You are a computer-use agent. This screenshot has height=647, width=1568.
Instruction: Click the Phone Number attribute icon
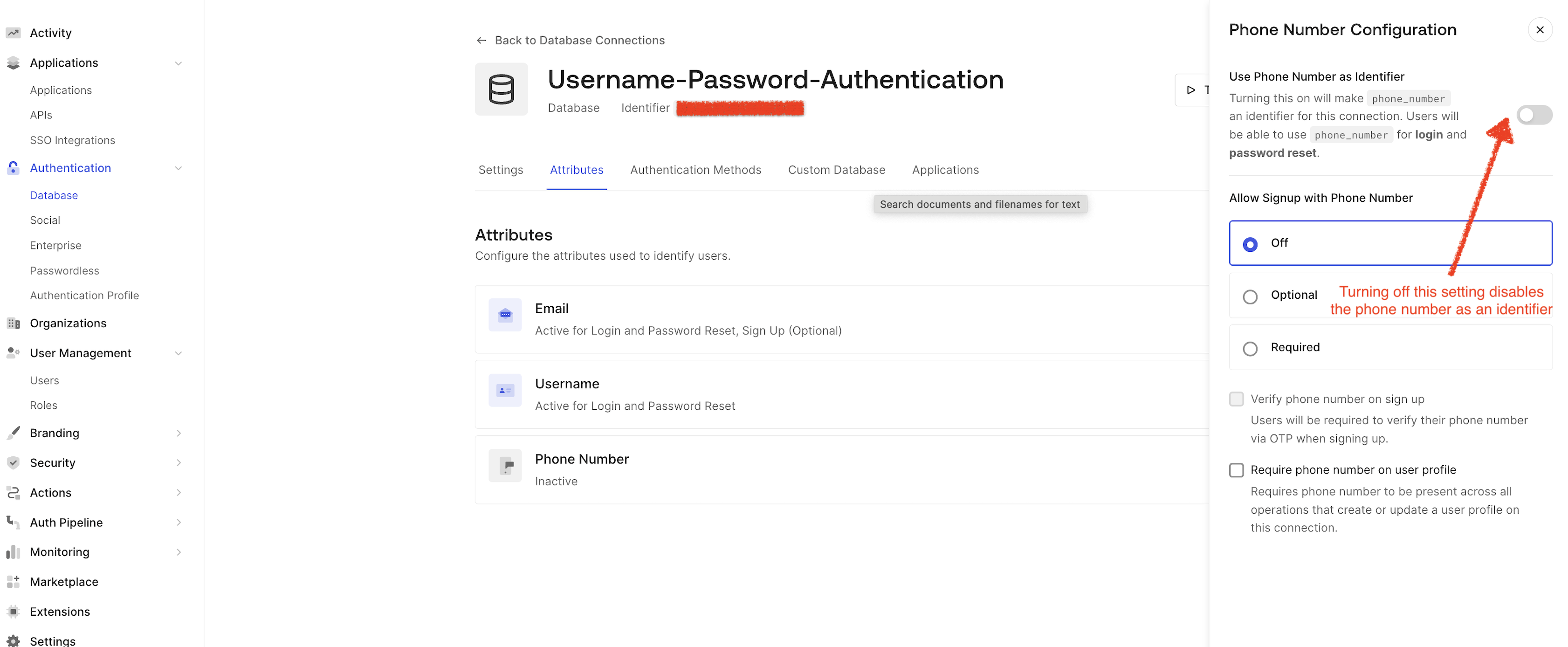coord(505,466)
